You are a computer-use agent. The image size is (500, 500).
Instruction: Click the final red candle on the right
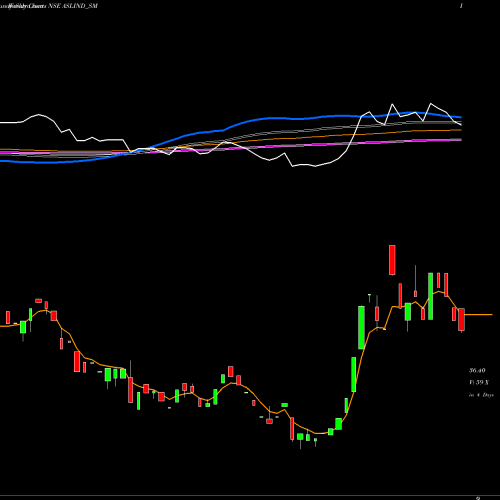pos(461,320)
